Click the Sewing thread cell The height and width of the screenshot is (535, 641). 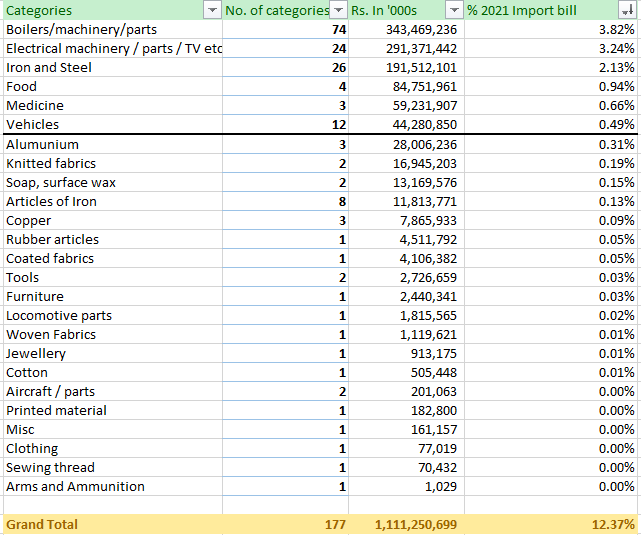[113, 468]
